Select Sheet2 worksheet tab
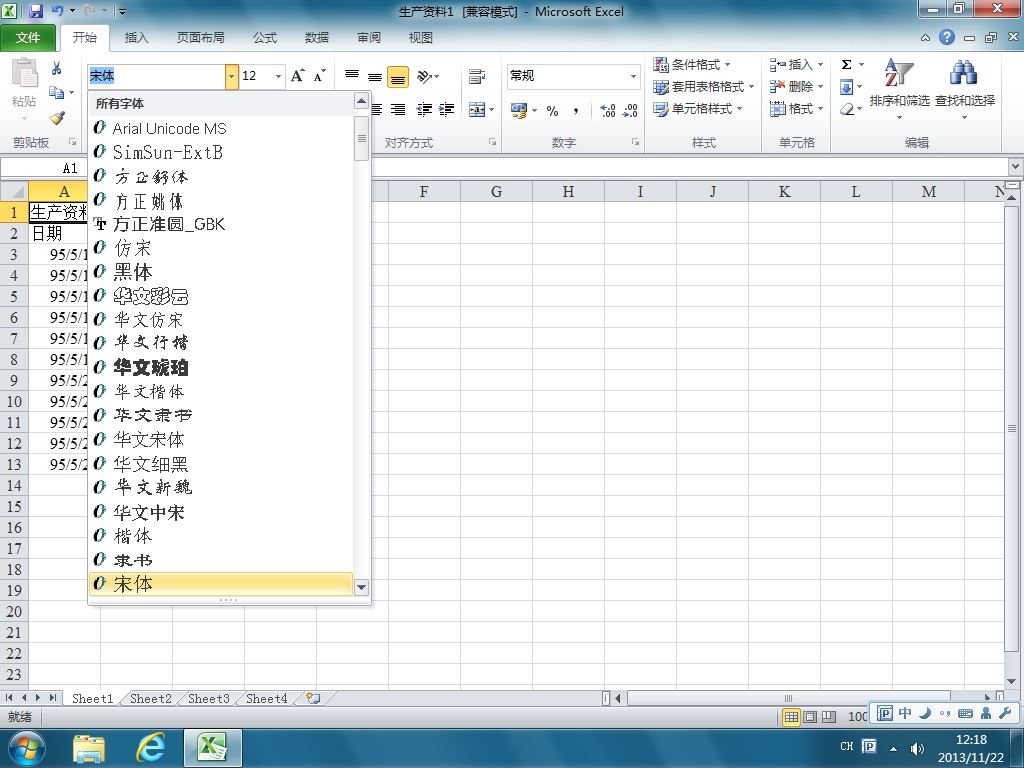Screen dimensions: 1024x768 pos(151,699)
